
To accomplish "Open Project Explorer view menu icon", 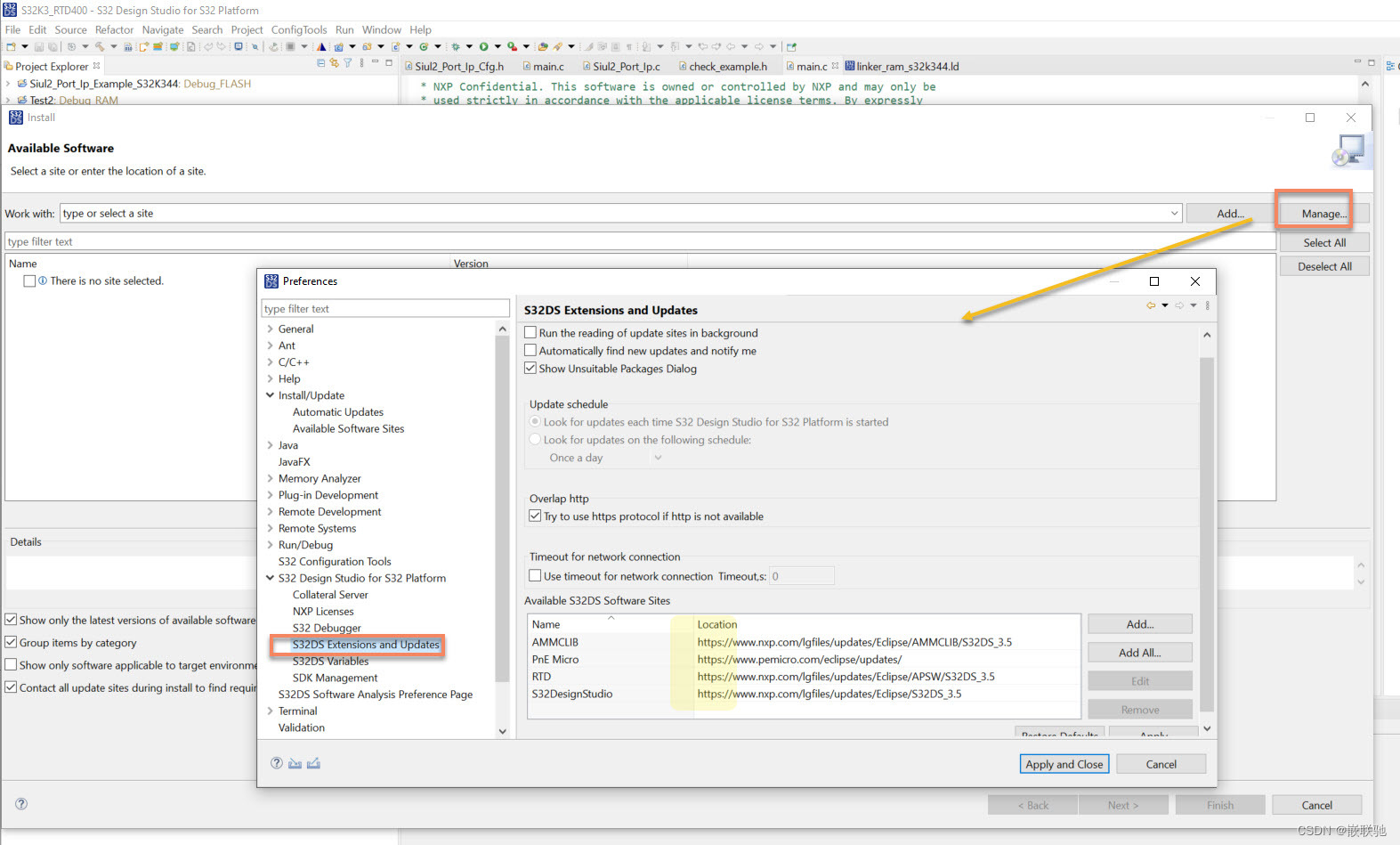I will tap(361, 62).
